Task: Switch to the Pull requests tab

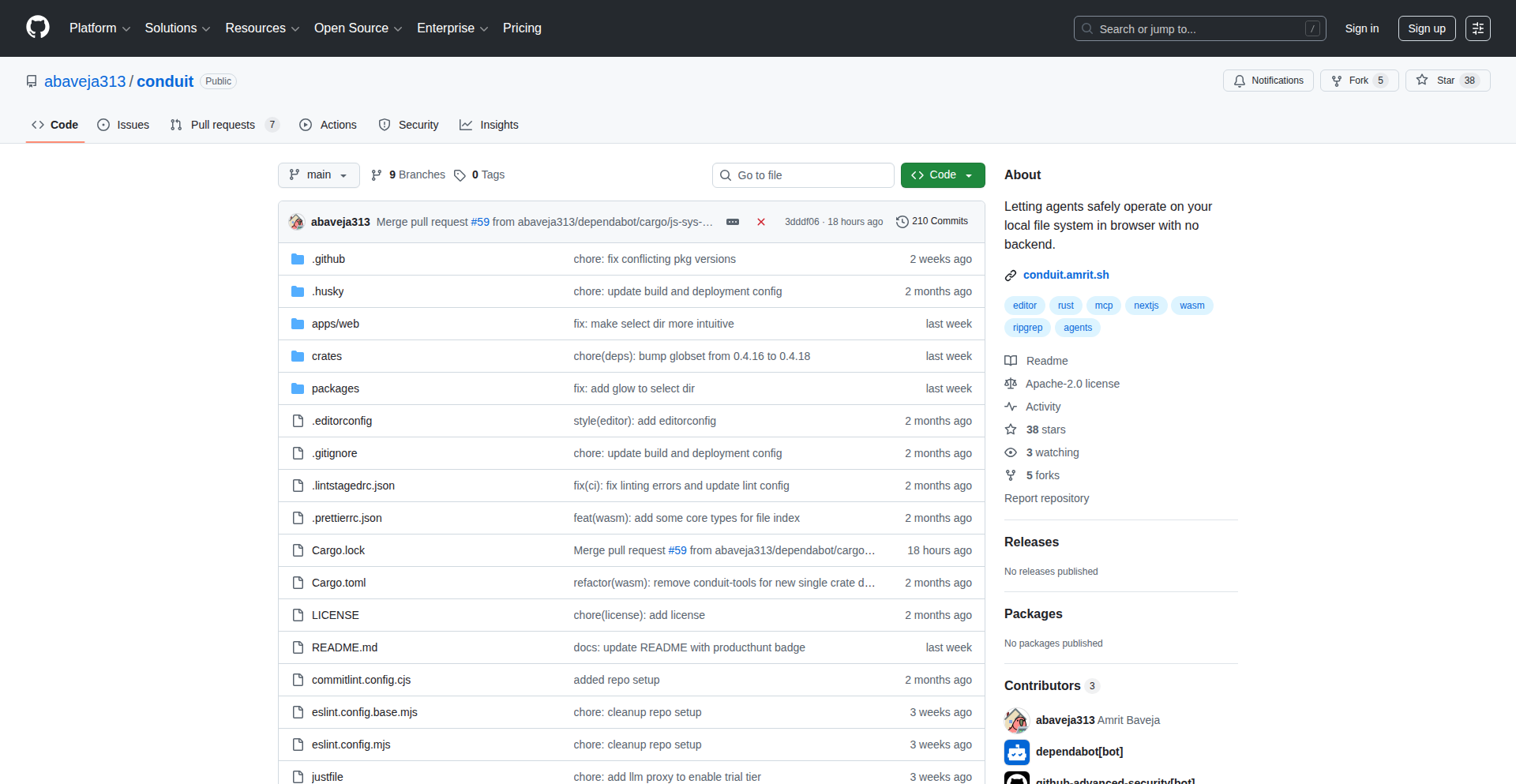Action: point(223,125)
